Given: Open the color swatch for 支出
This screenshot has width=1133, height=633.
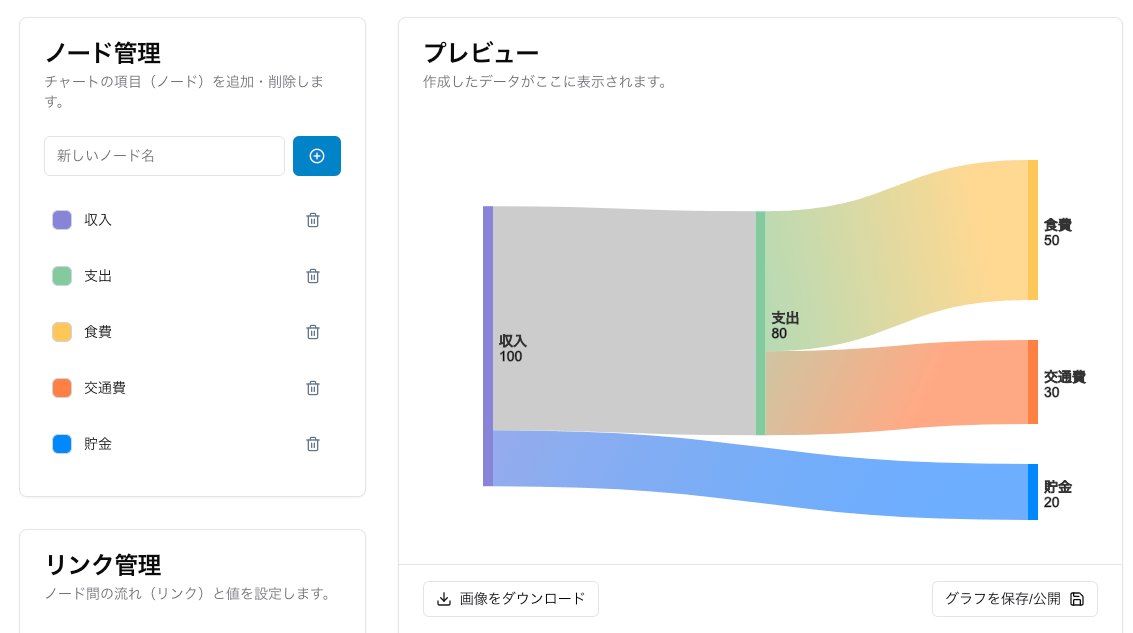Looking at the screenshot, I should click(x=61, y=275).
